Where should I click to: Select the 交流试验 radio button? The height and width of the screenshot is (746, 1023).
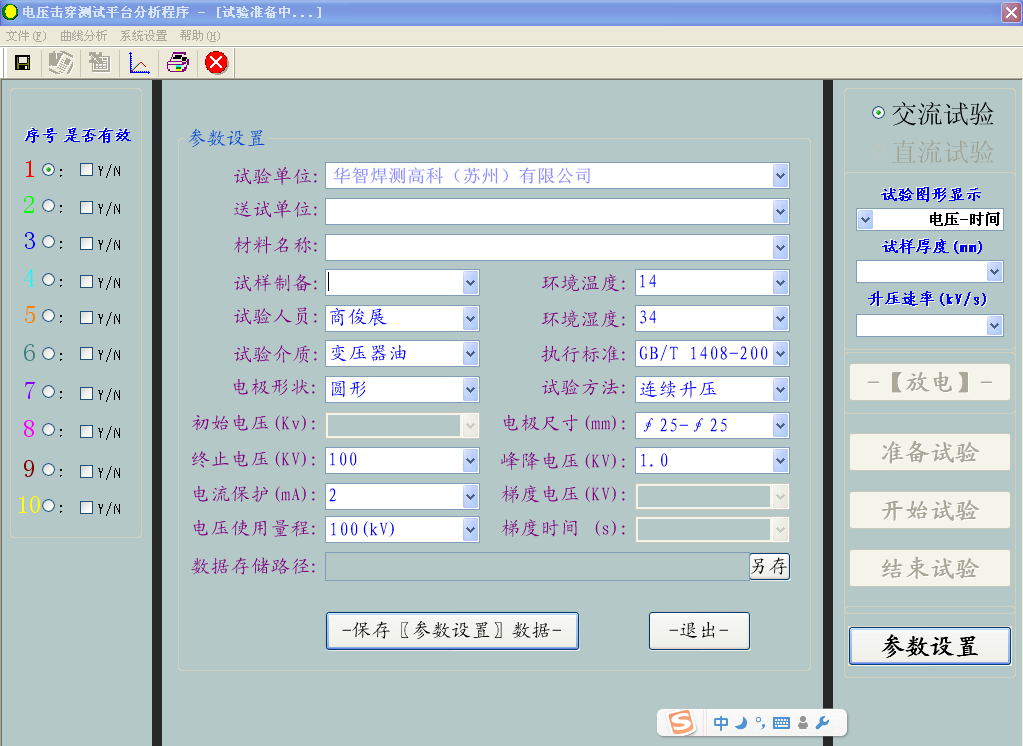[878, 113]
